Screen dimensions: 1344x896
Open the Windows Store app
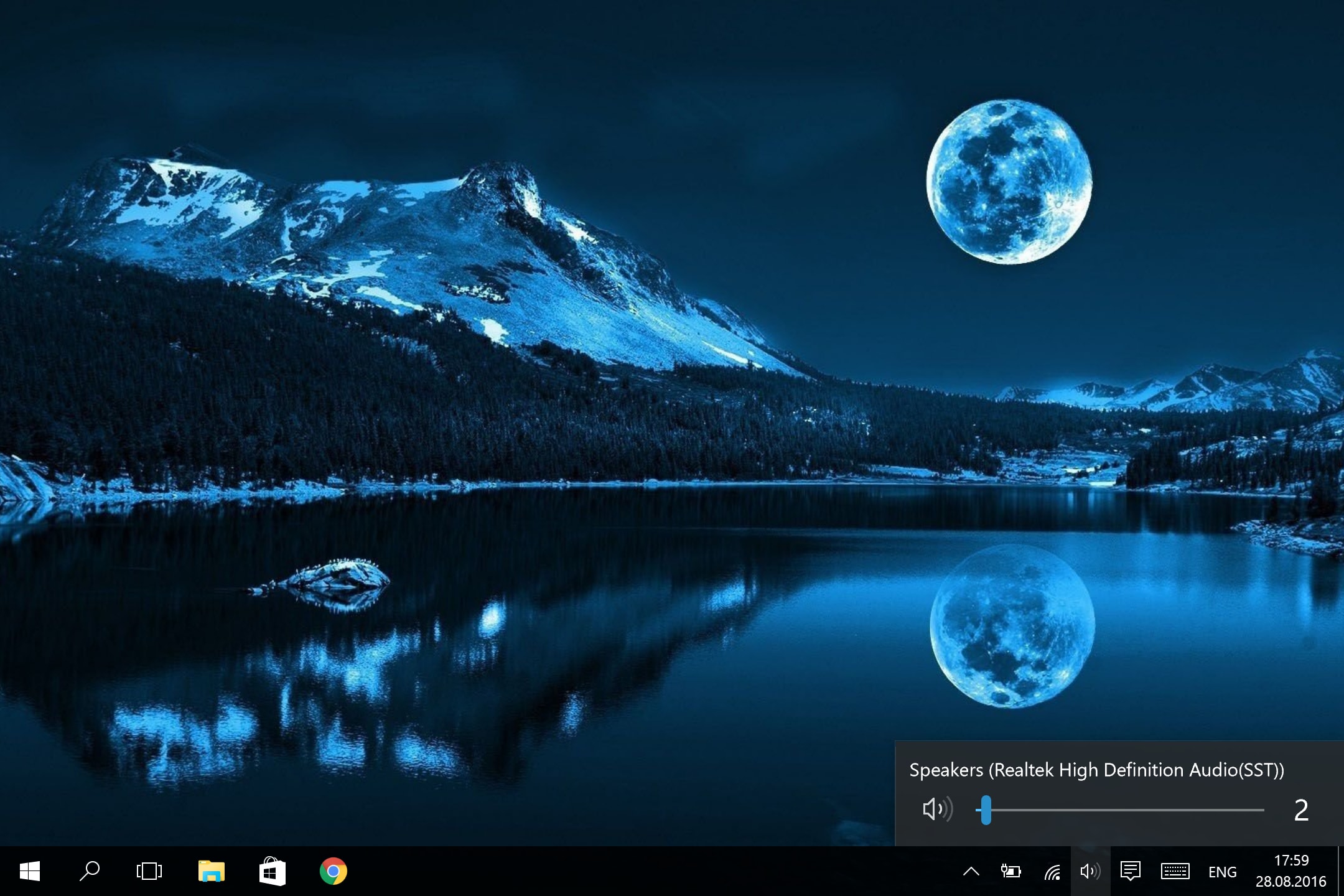[x=273, y=871]
